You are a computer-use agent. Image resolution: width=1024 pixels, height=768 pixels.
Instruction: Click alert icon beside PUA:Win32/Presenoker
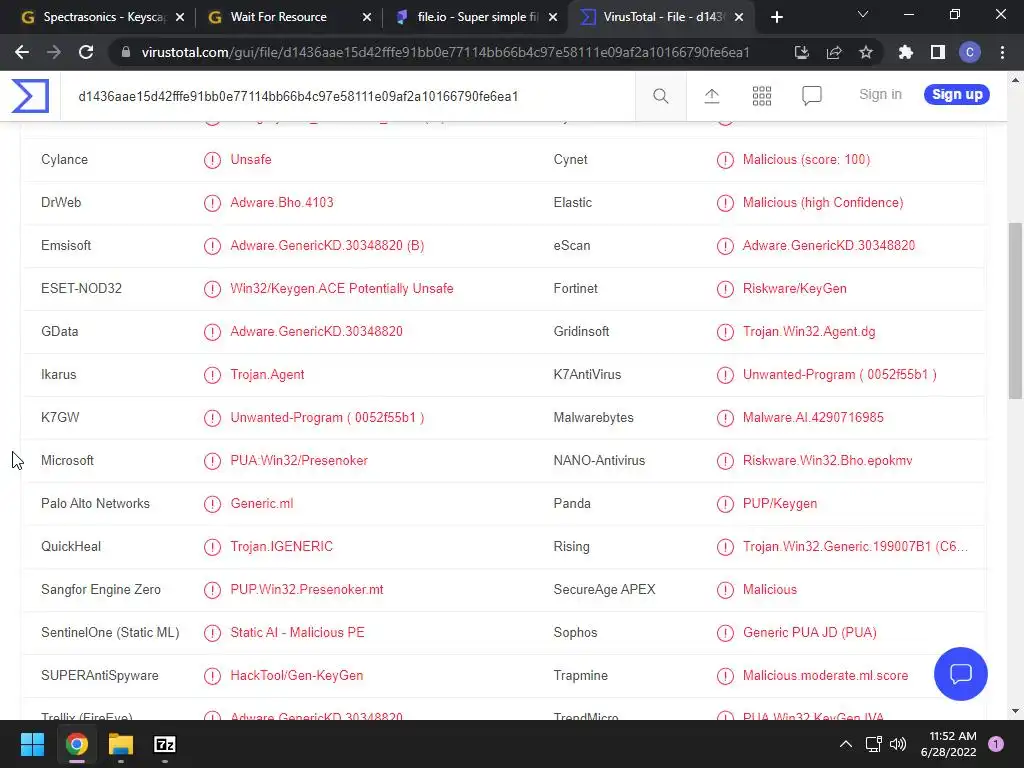click(x=212, y=461)
